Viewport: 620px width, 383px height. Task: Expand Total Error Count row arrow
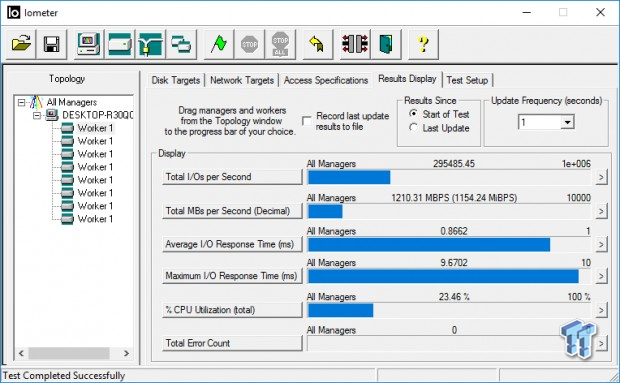(601, 343)
